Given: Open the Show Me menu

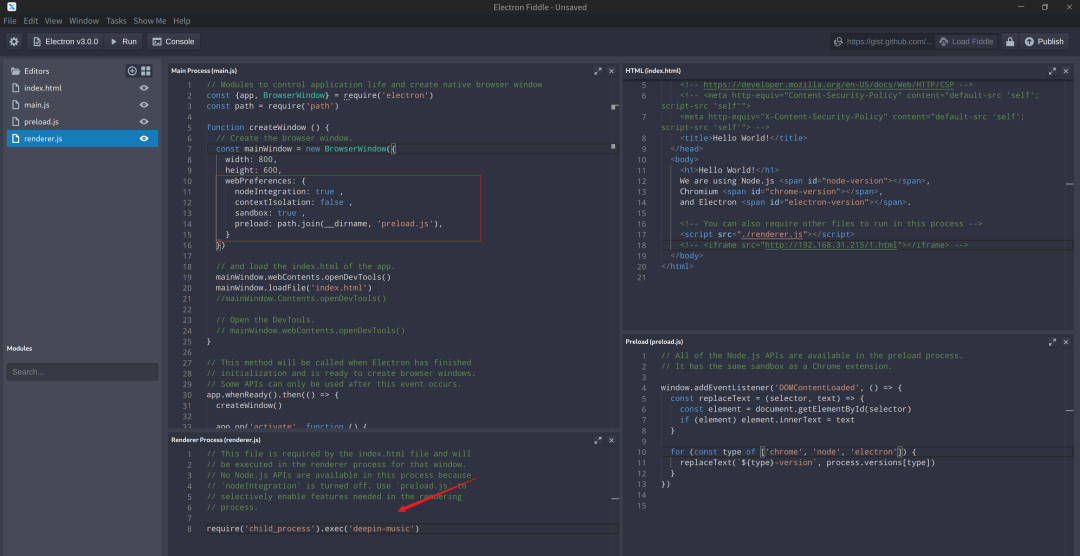Looking at the screenshot, I should pos(149,21).
